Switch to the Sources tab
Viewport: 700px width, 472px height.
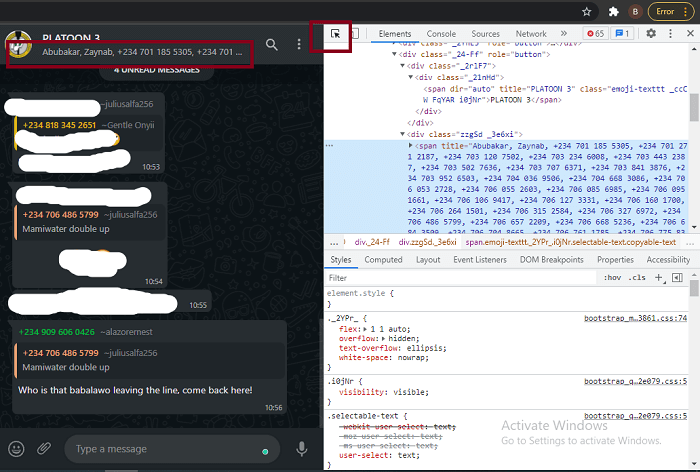tap(485, 33)
